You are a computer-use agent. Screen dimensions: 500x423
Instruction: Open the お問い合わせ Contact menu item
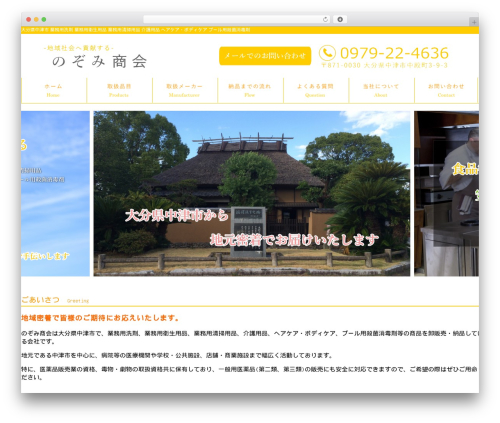pyautogui.click(x=446, y=90)
